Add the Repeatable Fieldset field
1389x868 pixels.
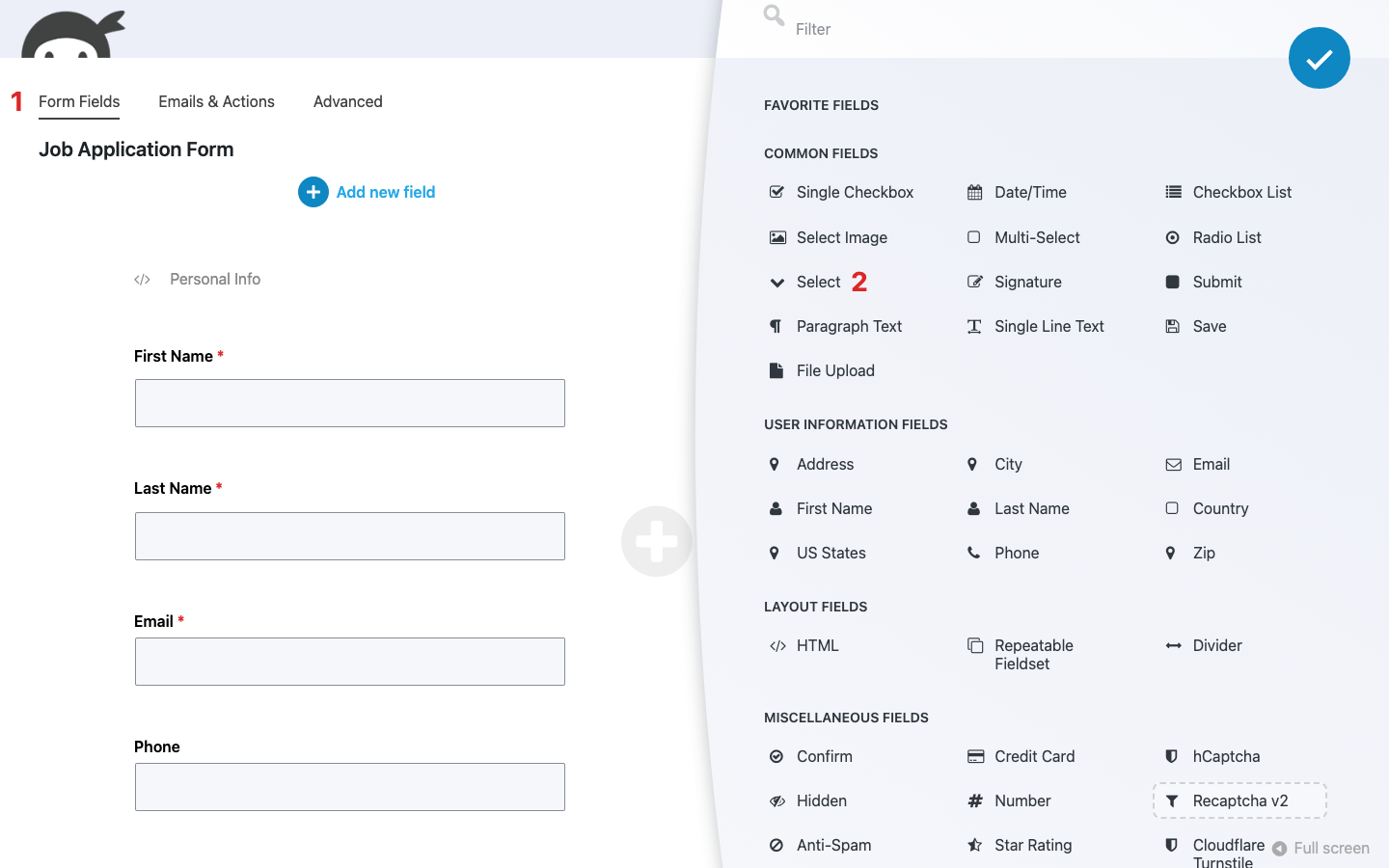click(x=1021, y=654)
